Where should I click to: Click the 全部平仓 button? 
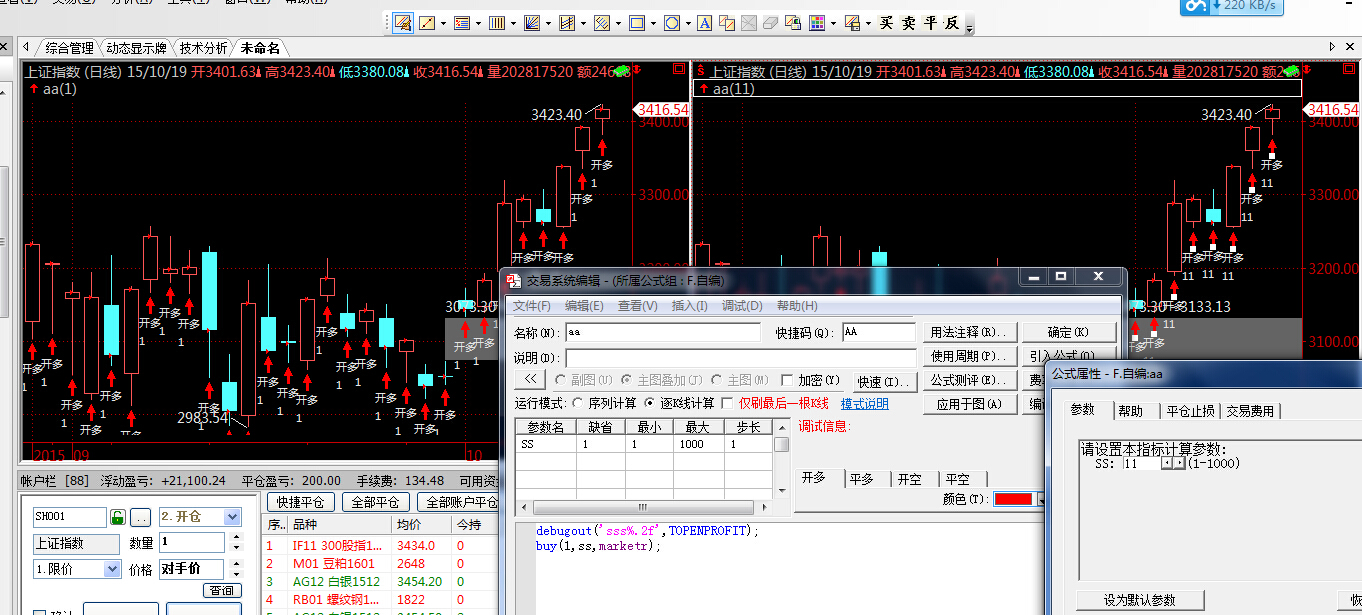[375, 502]
